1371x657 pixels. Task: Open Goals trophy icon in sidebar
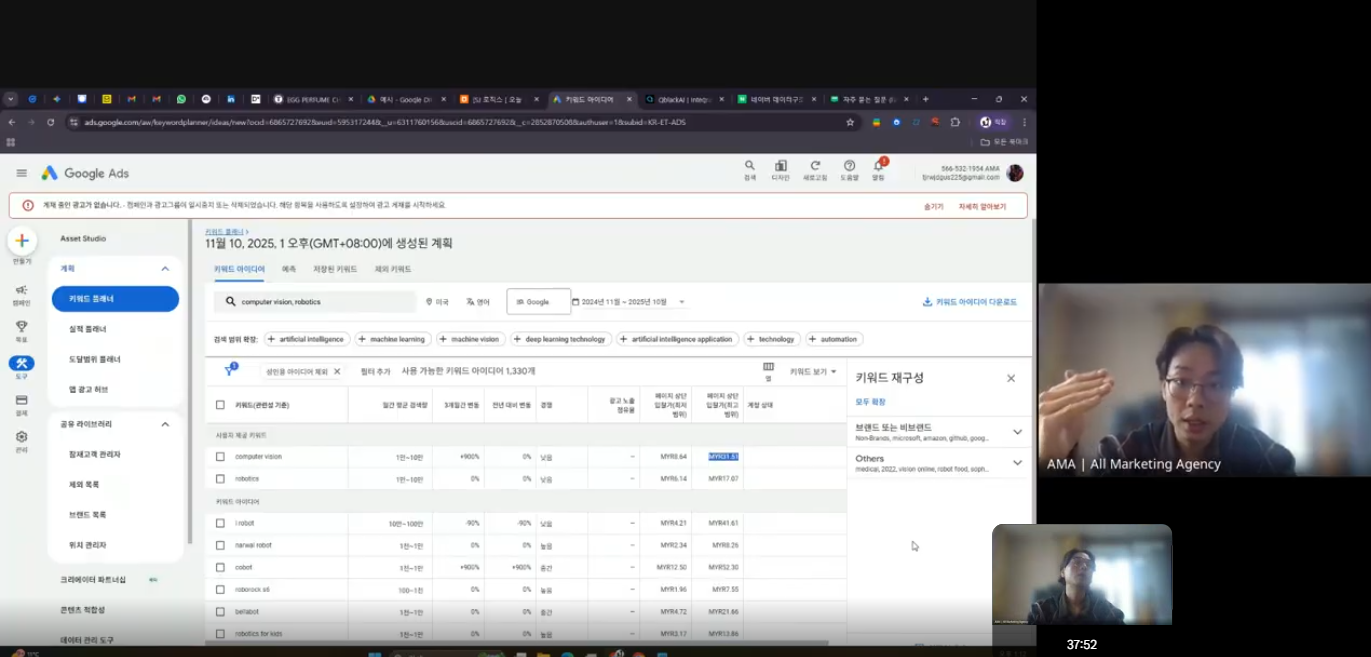[21, 326]
